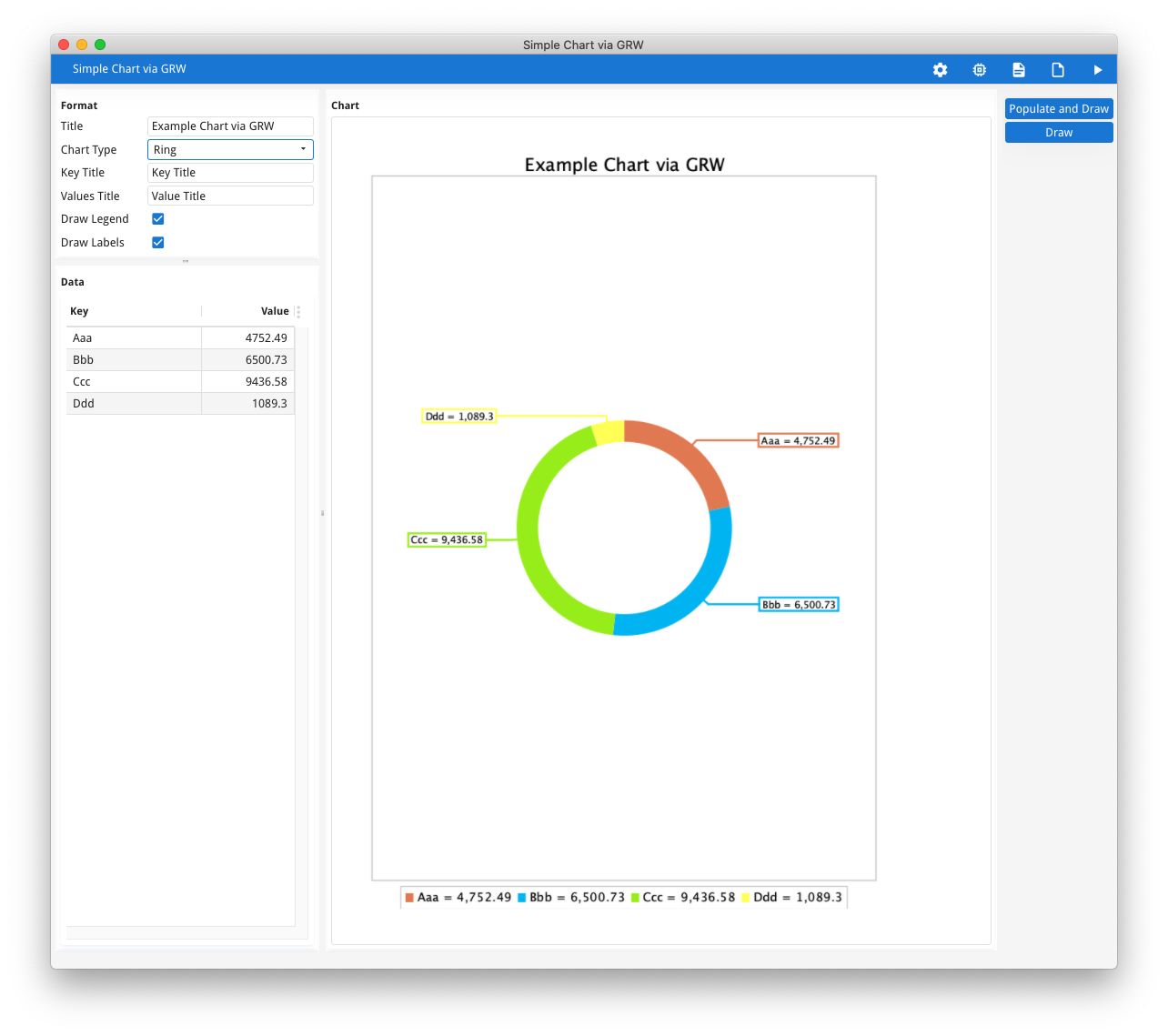Disable the Draw Legend checkbox
The height and width of the screenshot is (1036, 1168).
point(157,218)
